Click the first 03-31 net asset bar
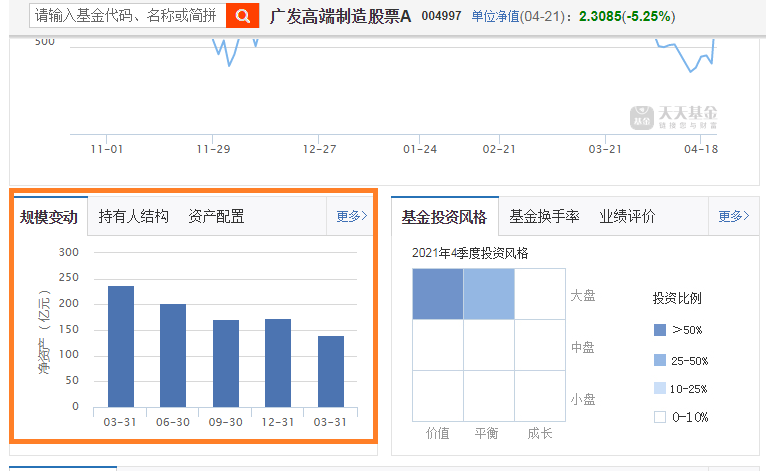Viewport: 766px width, 471px height. [x=121, y=346]
